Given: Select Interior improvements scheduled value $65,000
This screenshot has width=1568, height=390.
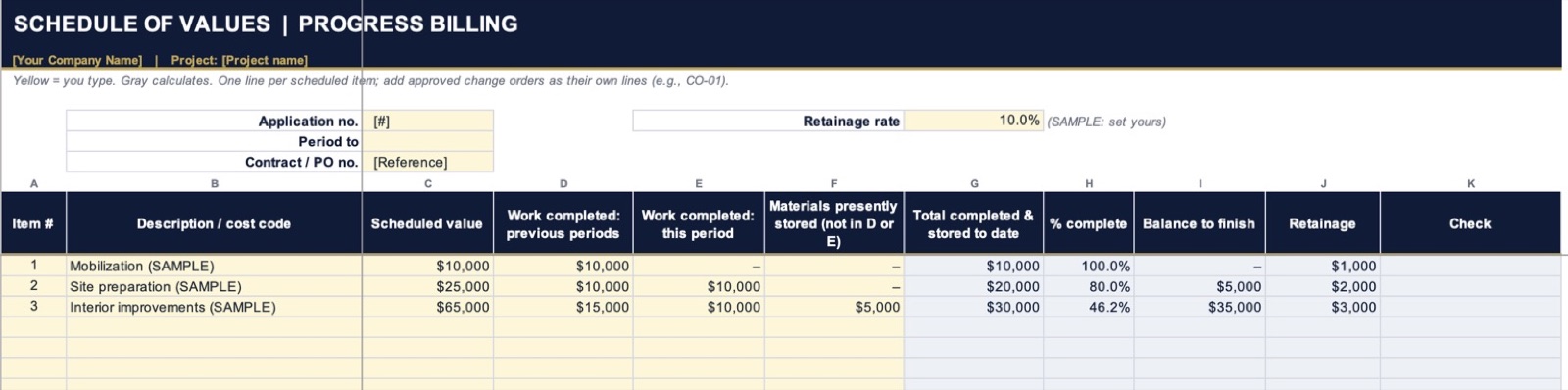Looking at the screenshot, I should (x=427, y=307).
